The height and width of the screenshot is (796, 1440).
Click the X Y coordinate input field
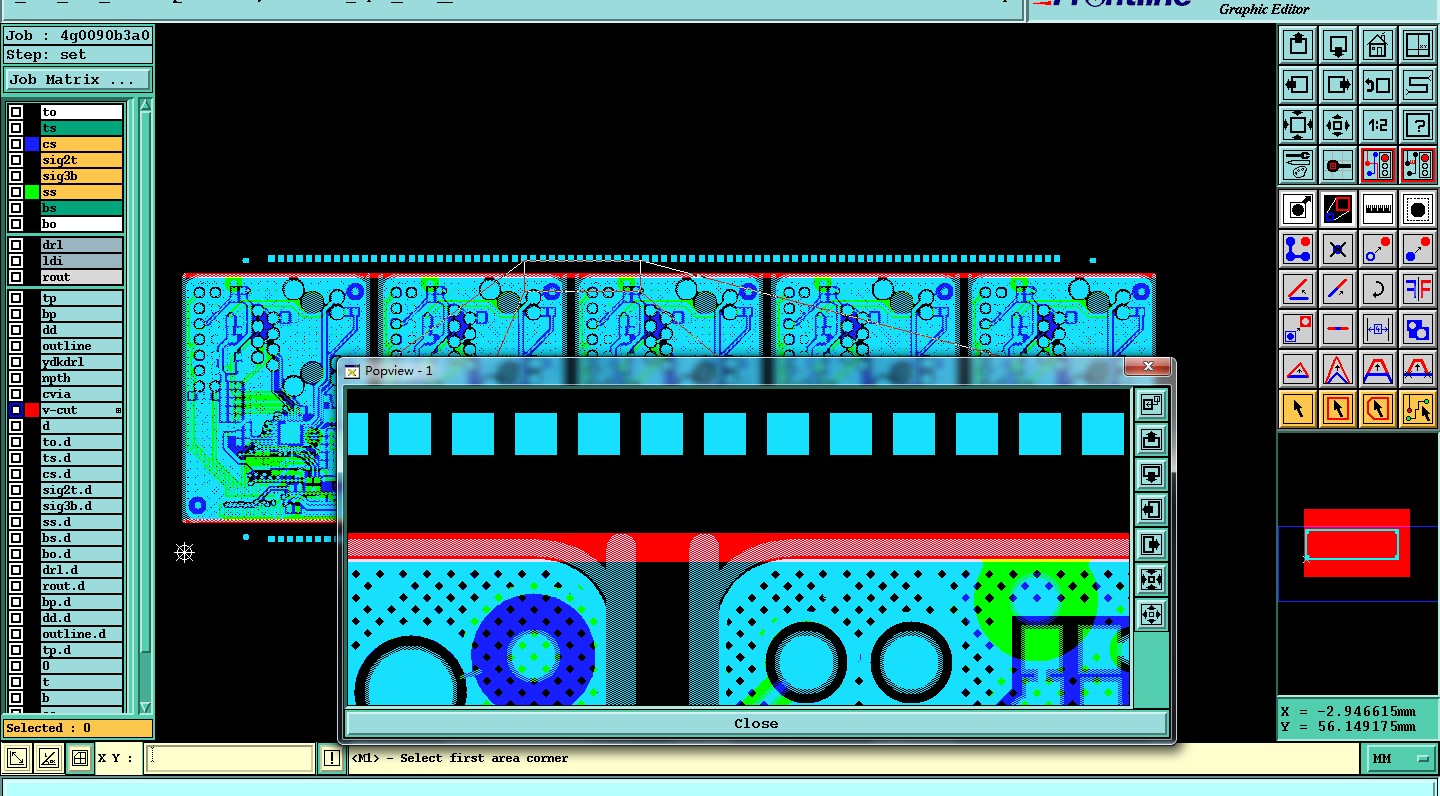point(229,759)
